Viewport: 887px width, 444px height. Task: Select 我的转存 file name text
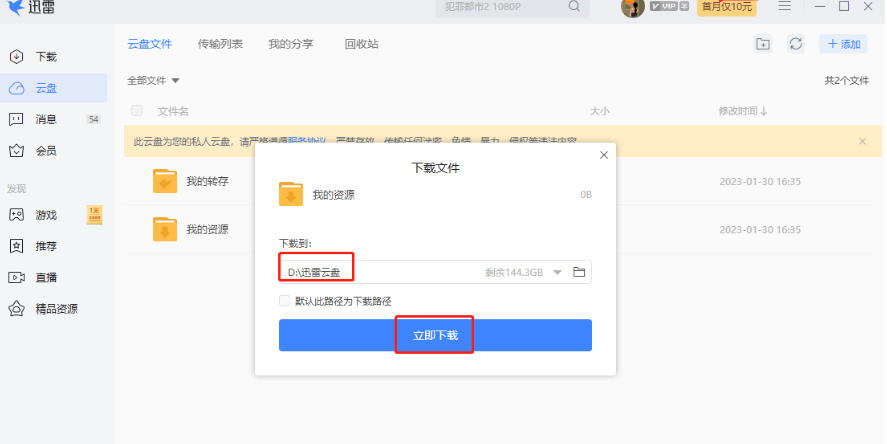[x=208, y=182]
